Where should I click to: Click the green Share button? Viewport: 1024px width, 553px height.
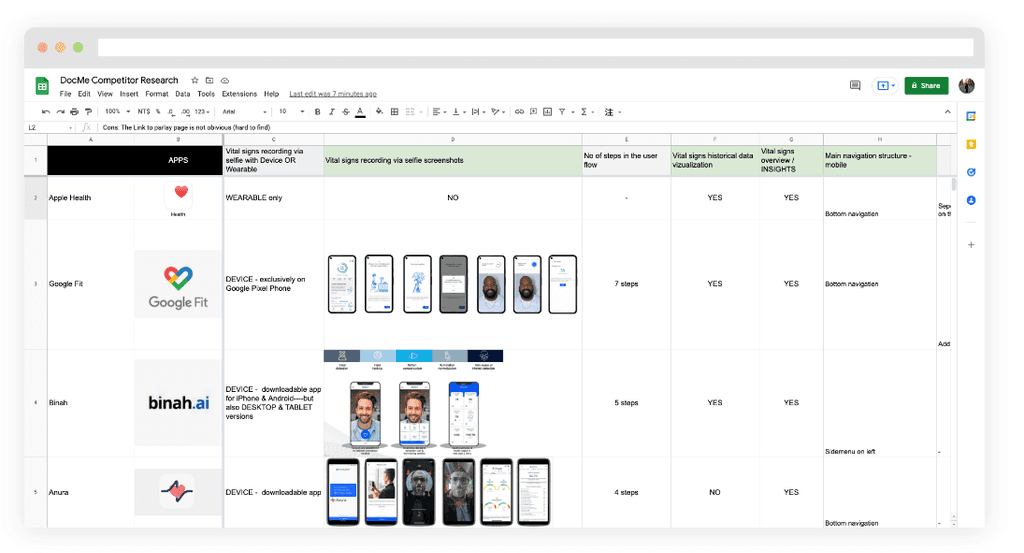[x=926, y=86]
